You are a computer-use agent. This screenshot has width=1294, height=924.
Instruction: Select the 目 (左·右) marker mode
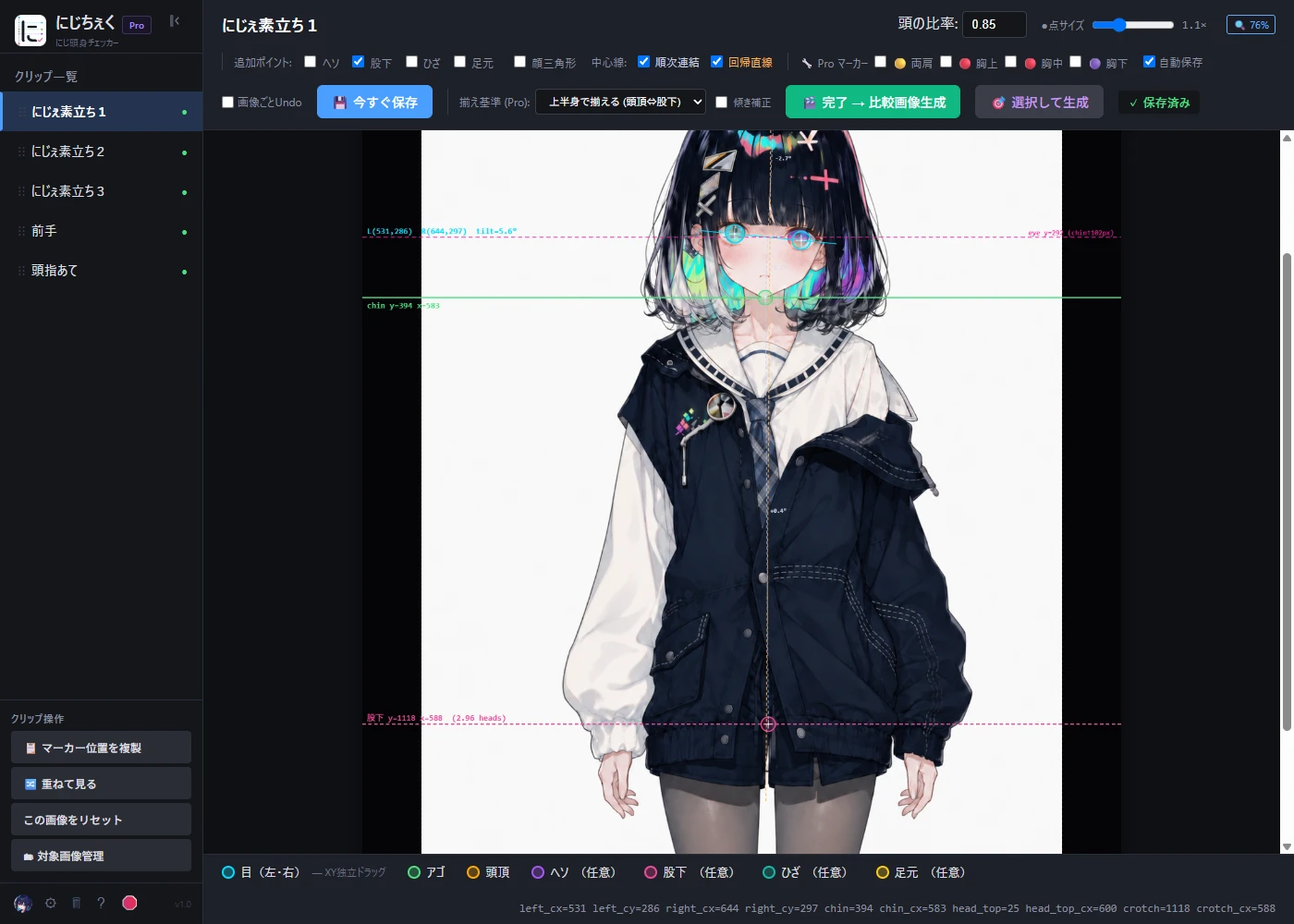(261, 872)
